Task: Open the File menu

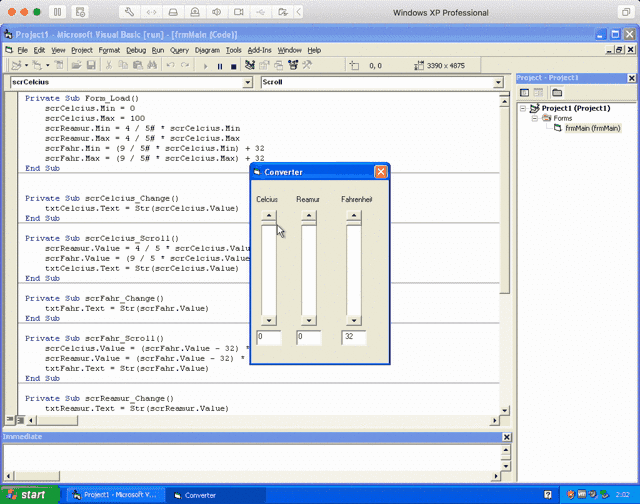Action: tap(22, 50)
